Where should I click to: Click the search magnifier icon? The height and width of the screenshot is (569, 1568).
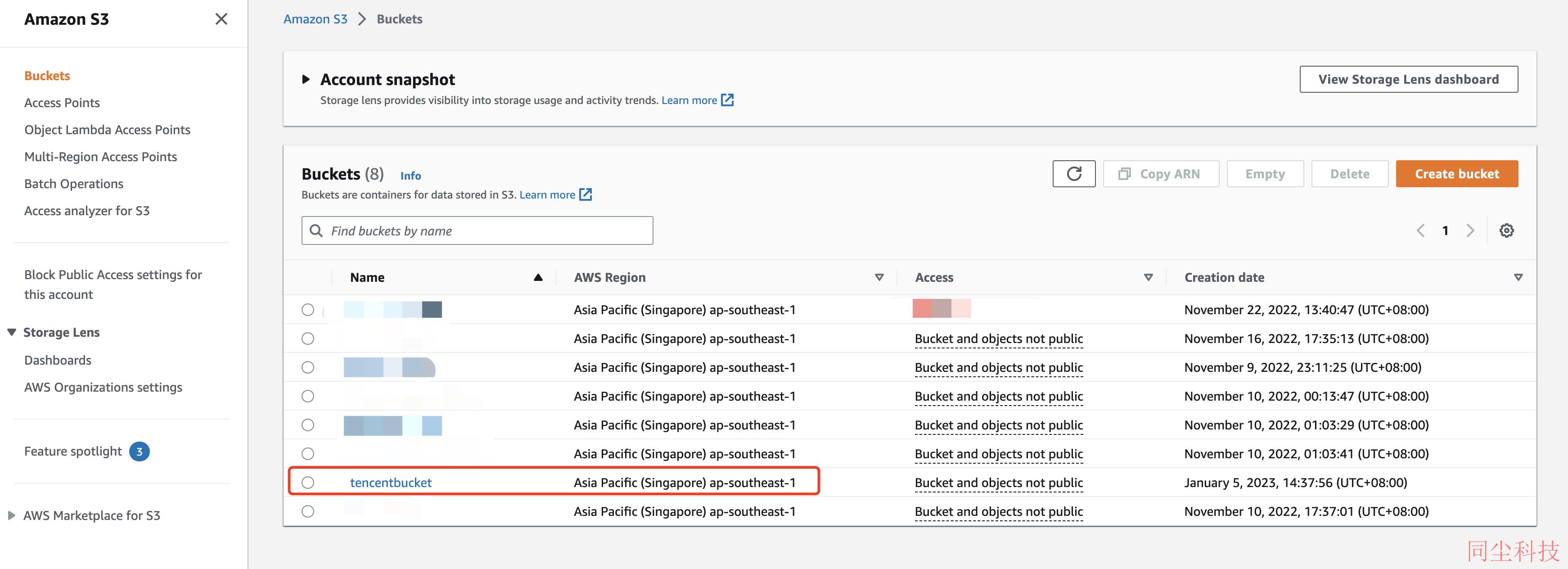click(316, 230)
